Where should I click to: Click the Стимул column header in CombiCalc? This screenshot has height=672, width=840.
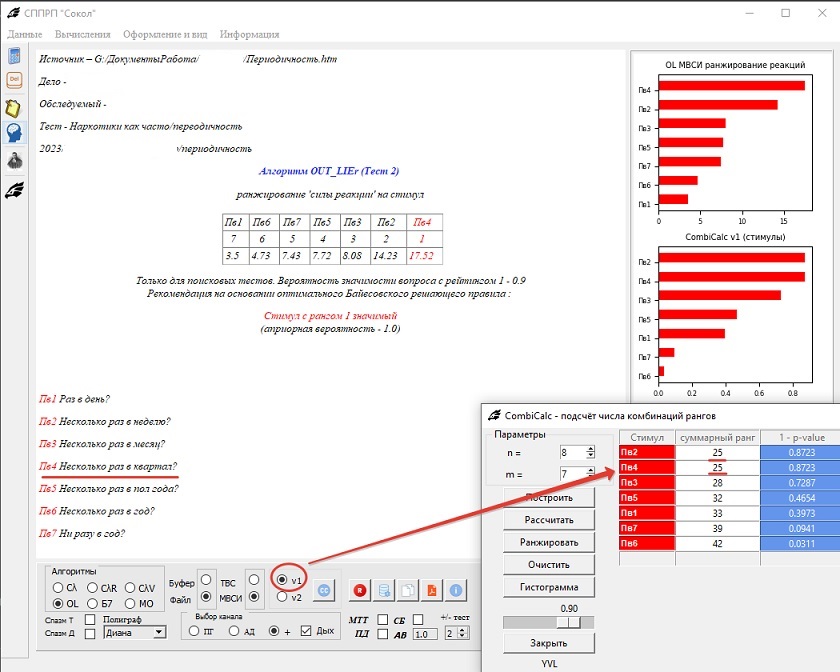click(x=647, y=437)
